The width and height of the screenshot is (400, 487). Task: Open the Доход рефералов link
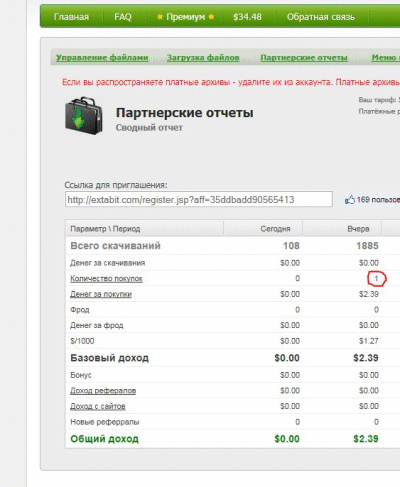[103, 391]
